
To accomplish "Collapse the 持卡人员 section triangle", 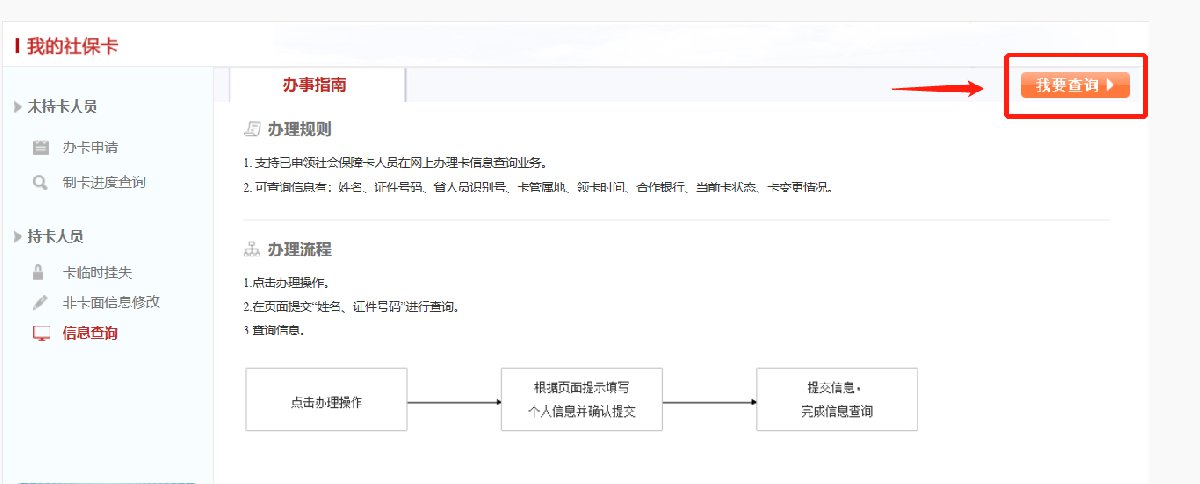I will [x=18, y=237].
